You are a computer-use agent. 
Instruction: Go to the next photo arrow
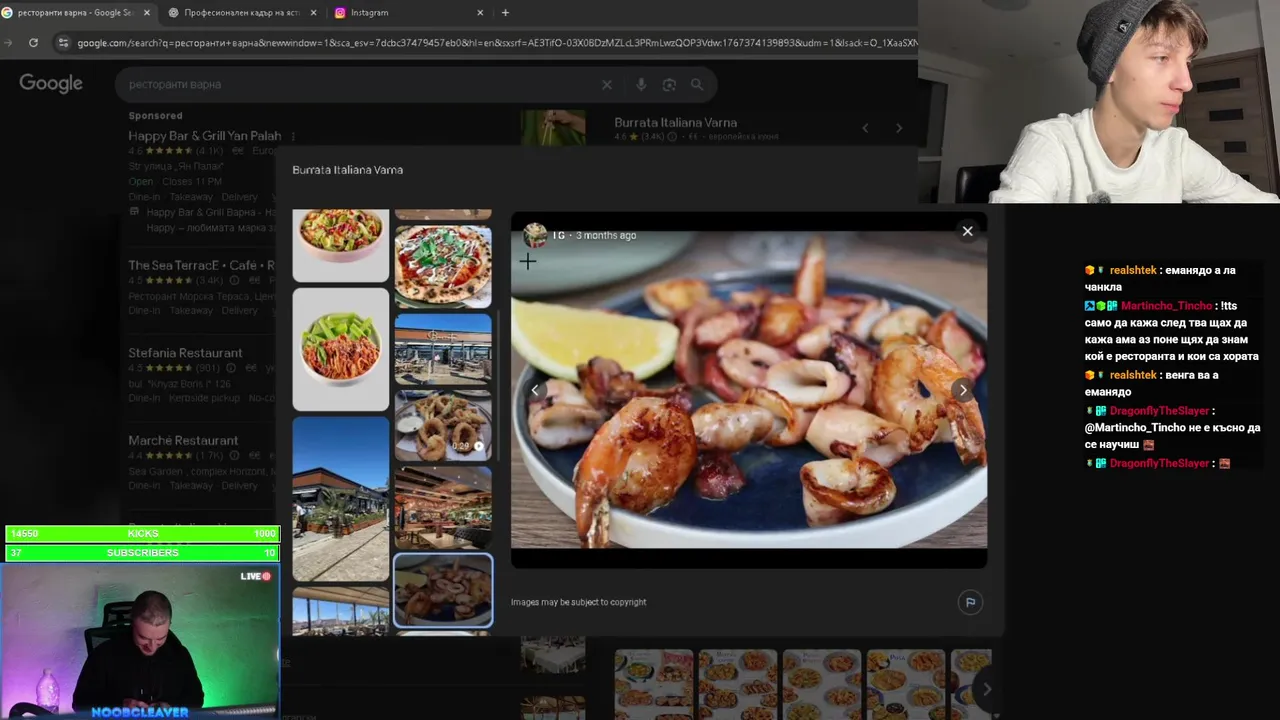tap(963, 391)
